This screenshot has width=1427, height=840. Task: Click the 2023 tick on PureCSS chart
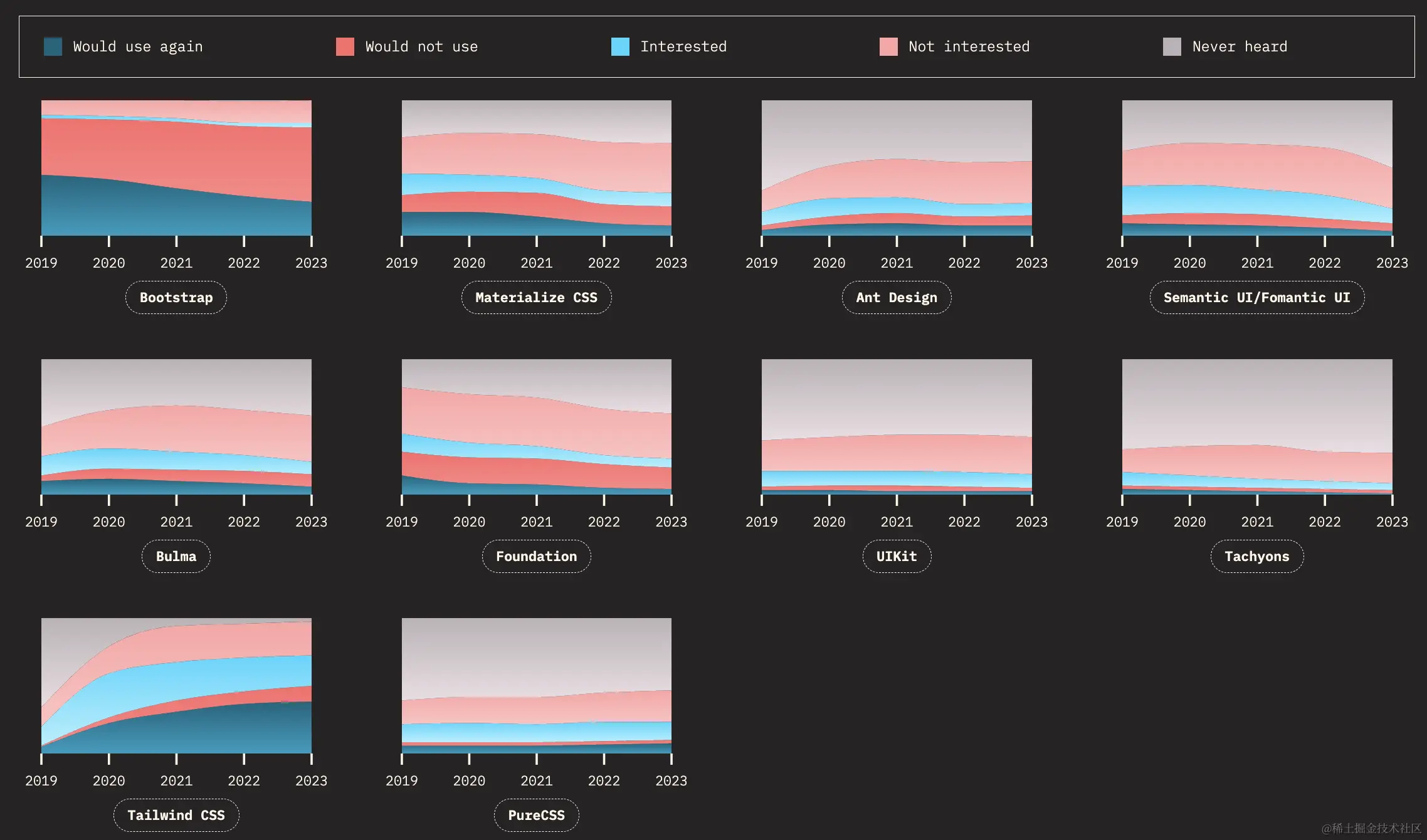coord(671,760)
